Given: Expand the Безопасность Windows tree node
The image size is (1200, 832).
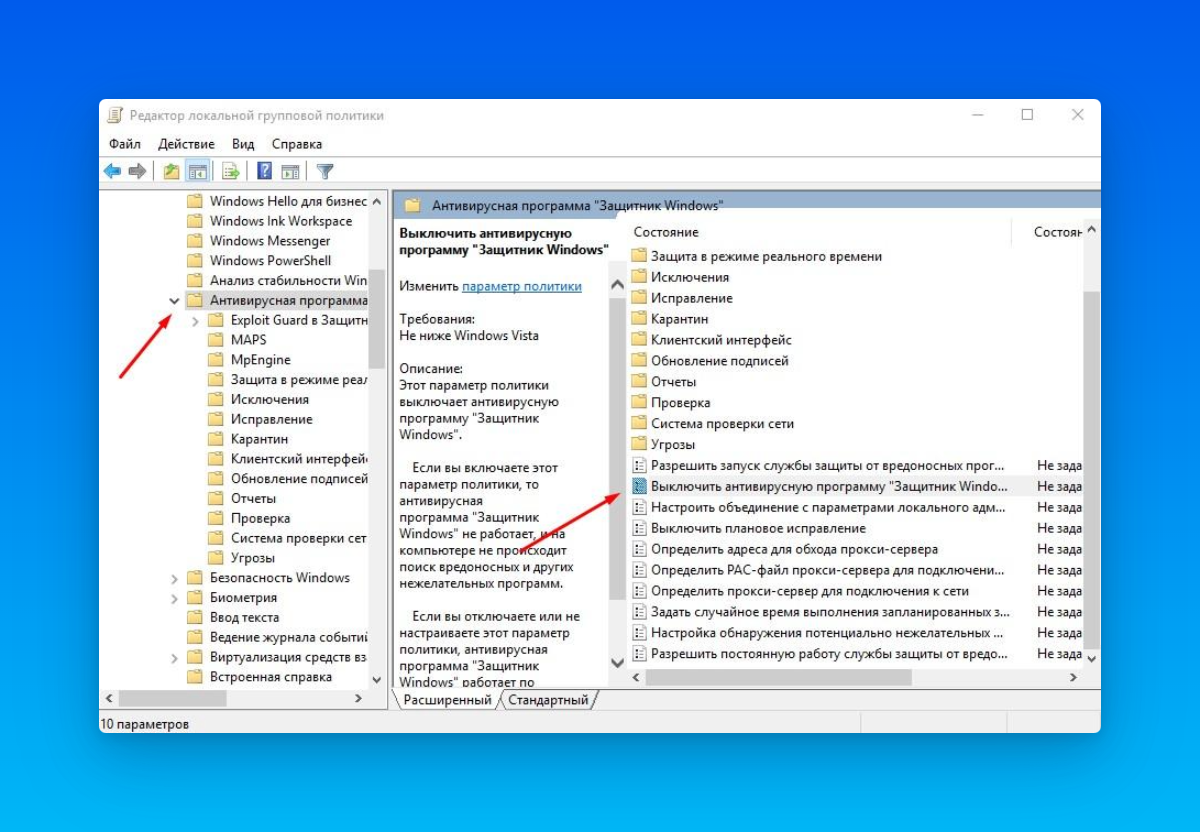Looking at the screenshot, I should tap(174, 578).
